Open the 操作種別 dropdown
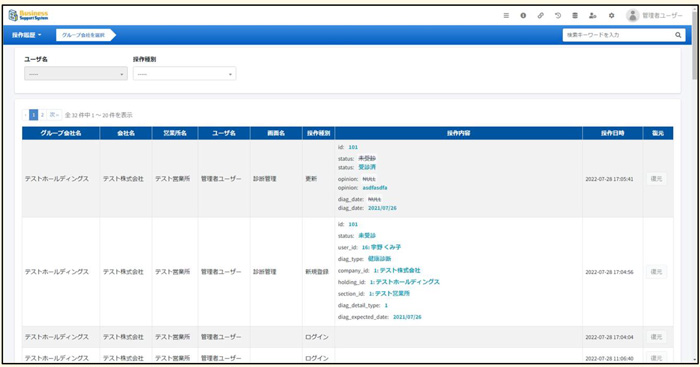Screen dimensions: 700x367 [x=184, y=74]
